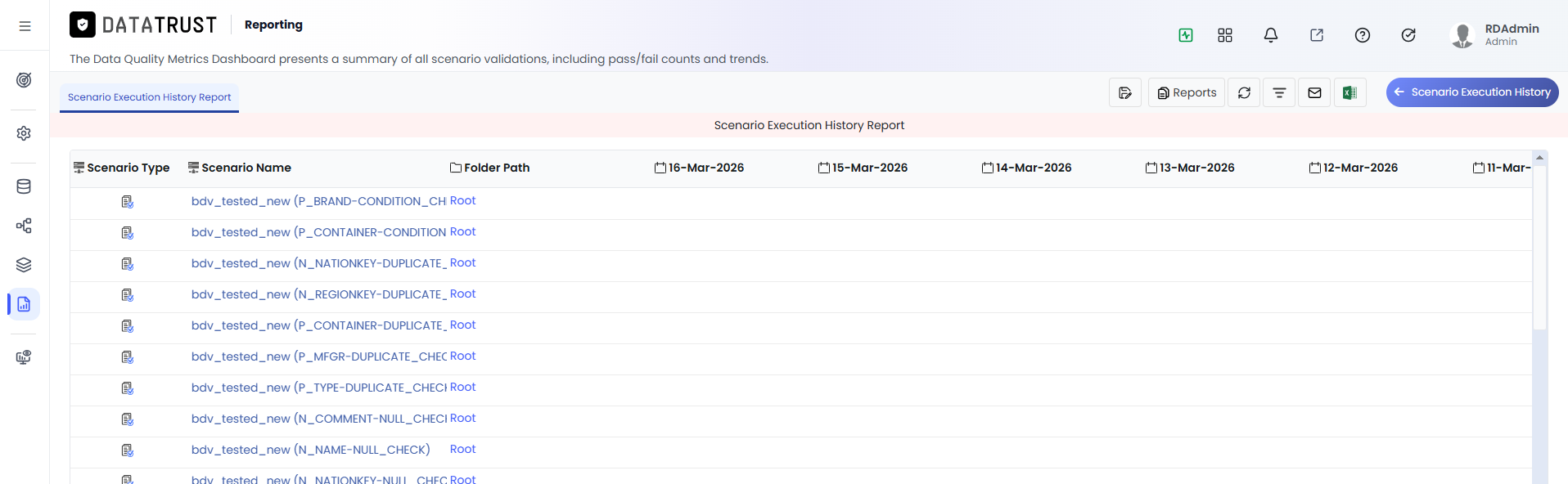The height and width of the screenshot is (484, 1568).
Task: Open bdv_tested_new N_NAME-NULL_CHECK scenario link
Action: pos(310,450)
